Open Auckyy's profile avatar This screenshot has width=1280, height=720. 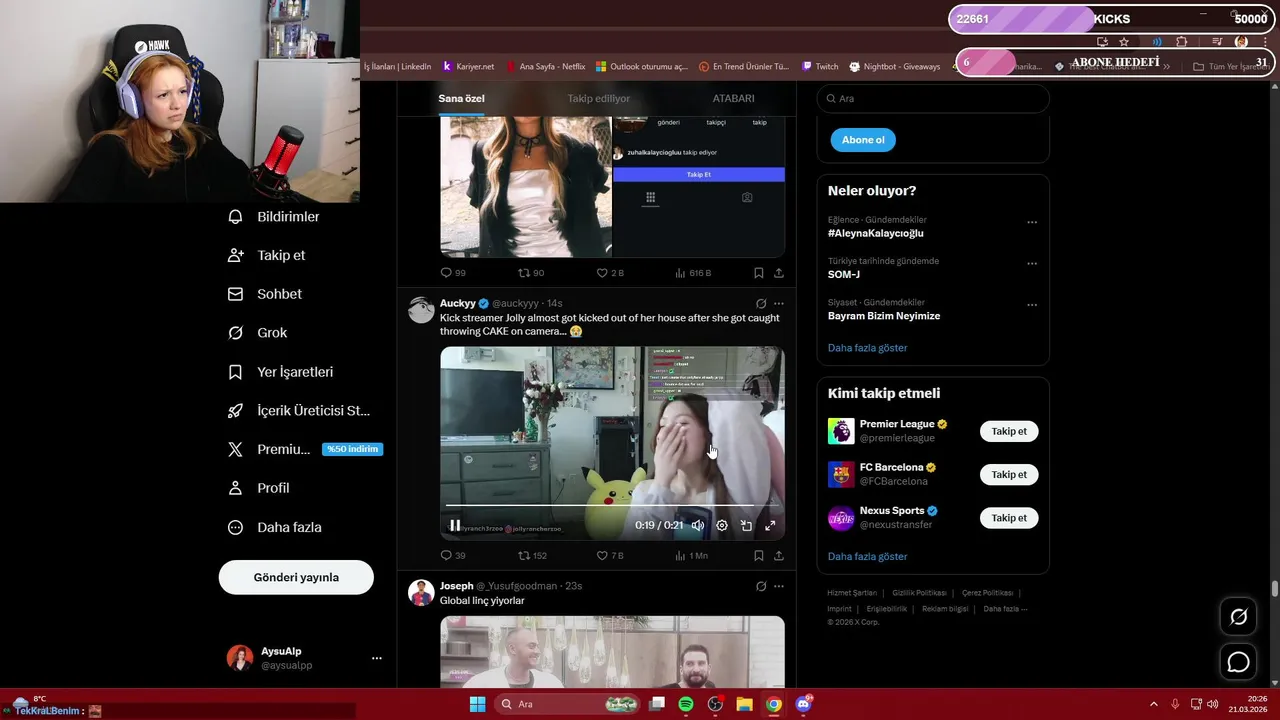pyautogui.click(x=421, y=309)
